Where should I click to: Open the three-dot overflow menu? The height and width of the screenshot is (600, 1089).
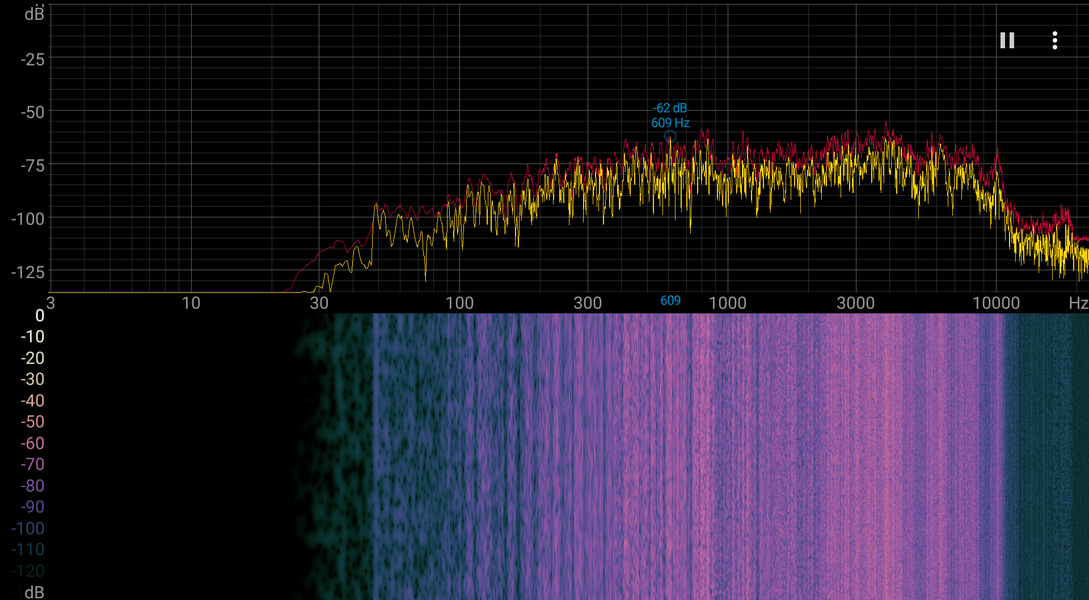click(x=1054, y=40)
